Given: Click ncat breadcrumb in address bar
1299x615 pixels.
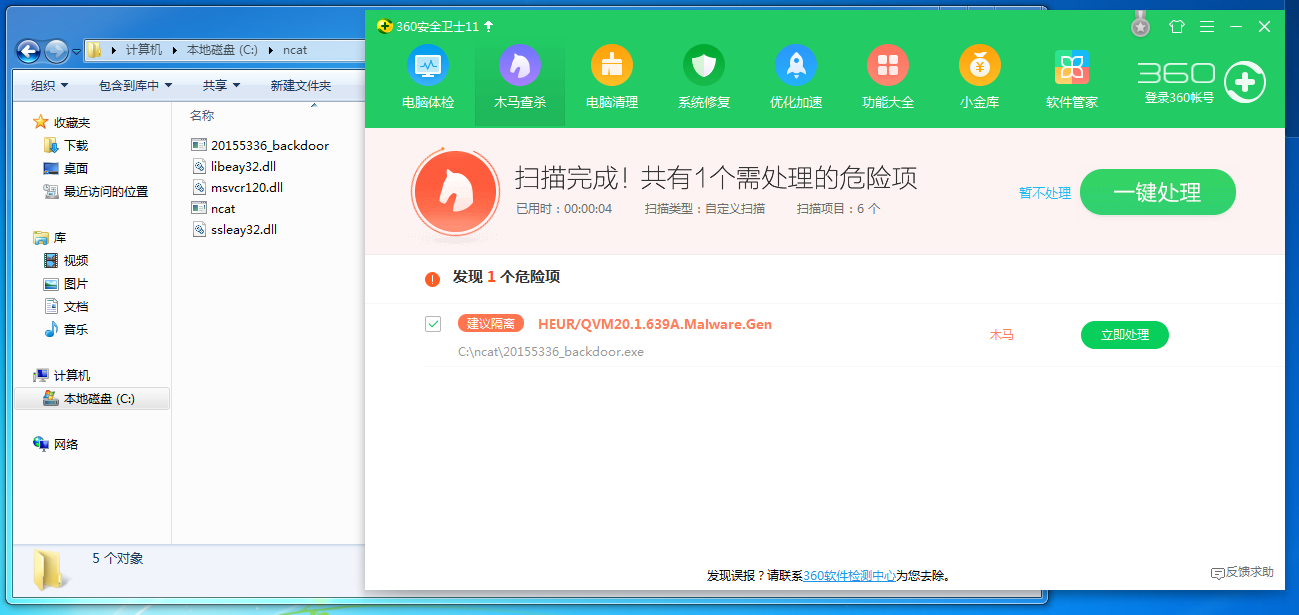Looking at the screenshot, I should click(294, 50).
